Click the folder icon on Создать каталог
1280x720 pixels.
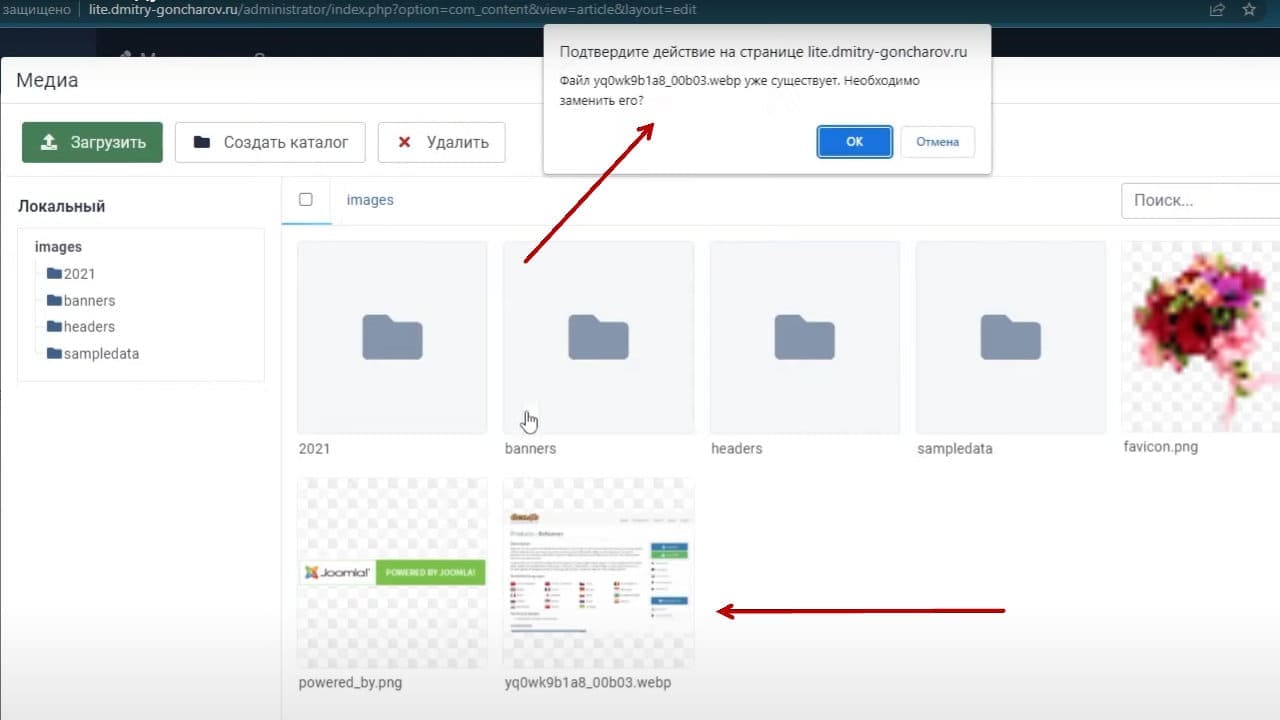click(202, 142)
